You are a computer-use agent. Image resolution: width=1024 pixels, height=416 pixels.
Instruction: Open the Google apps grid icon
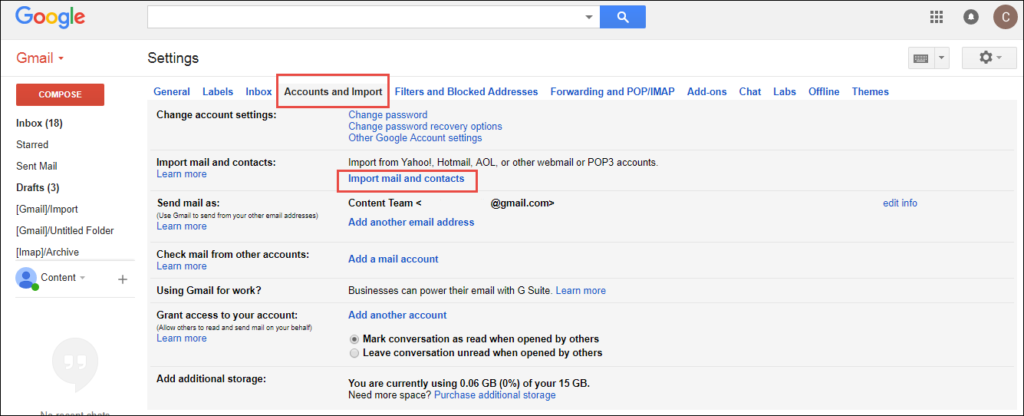pos(936,17)
